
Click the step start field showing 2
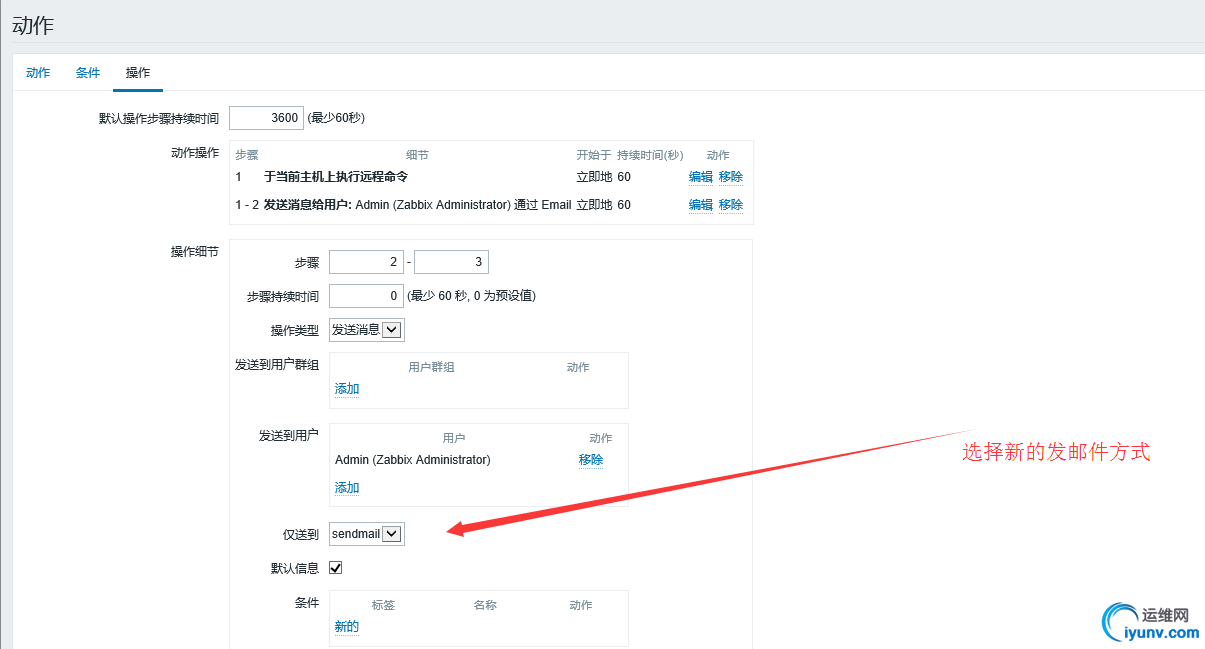[x=366, y=263]
